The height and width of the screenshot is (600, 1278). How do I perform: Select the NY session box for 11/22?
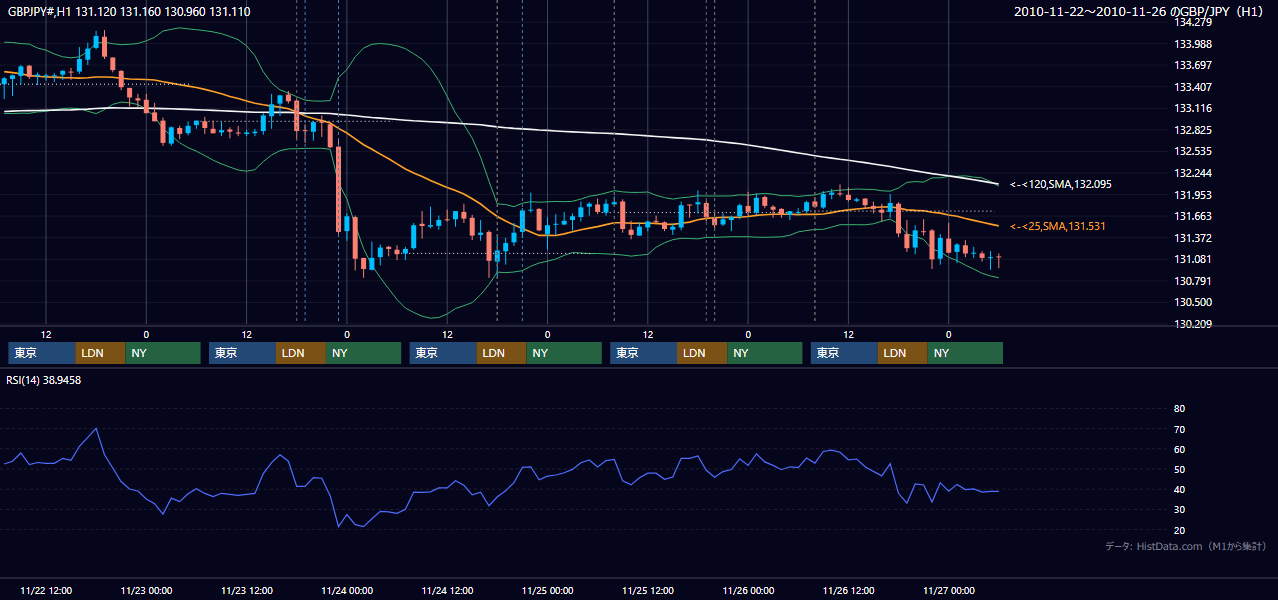coord(164,353)
